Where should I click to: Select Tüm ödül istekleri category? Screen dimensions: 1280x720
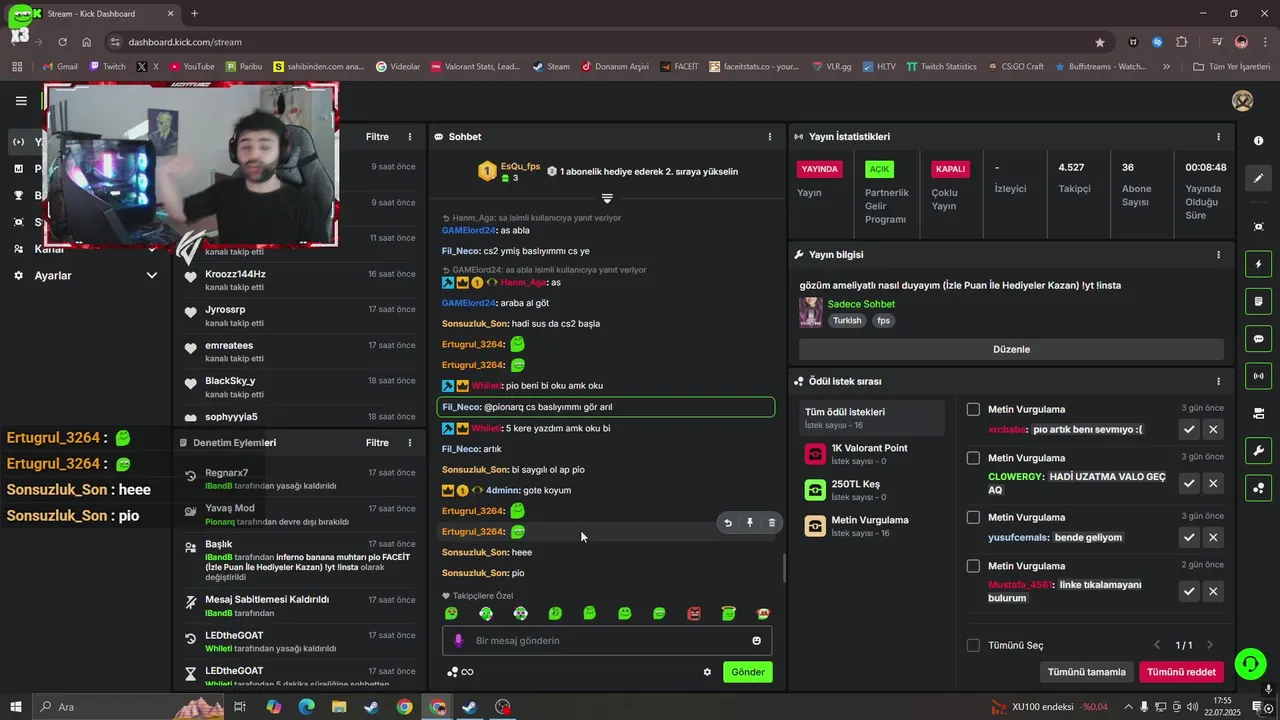click(x=873, y=418)
